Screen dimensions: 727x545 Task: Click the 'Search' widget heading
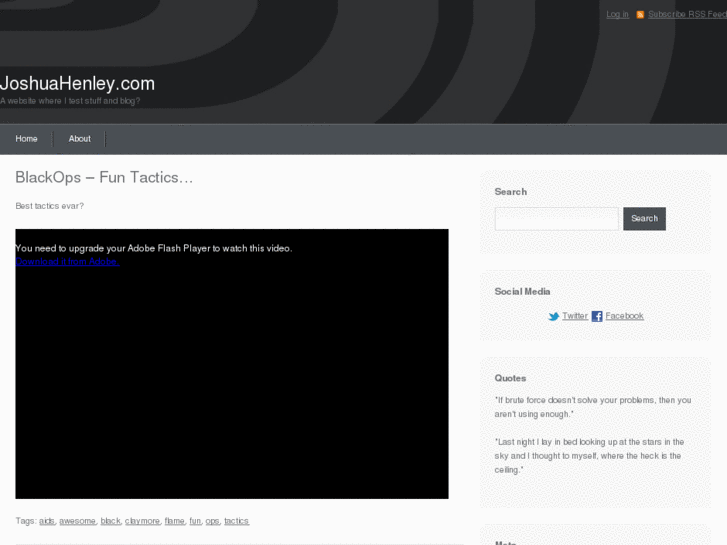(x=510, y=192)
